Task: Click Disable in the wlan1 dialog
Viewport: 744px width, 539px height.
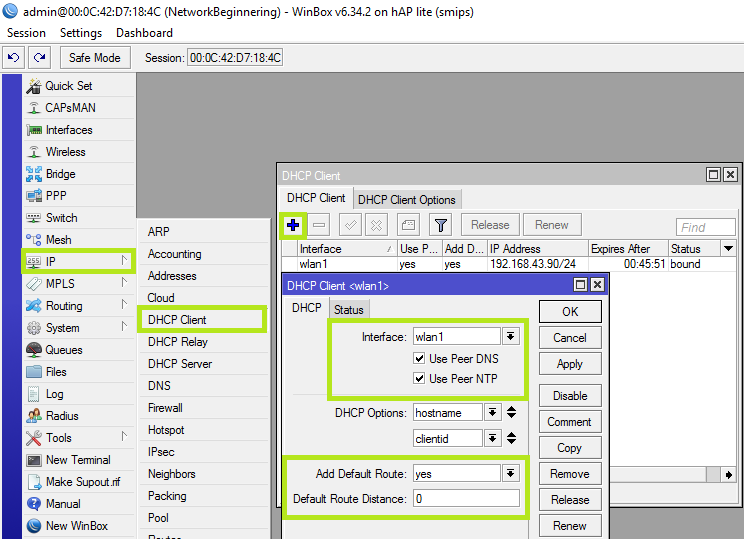Action: [570, 396]
